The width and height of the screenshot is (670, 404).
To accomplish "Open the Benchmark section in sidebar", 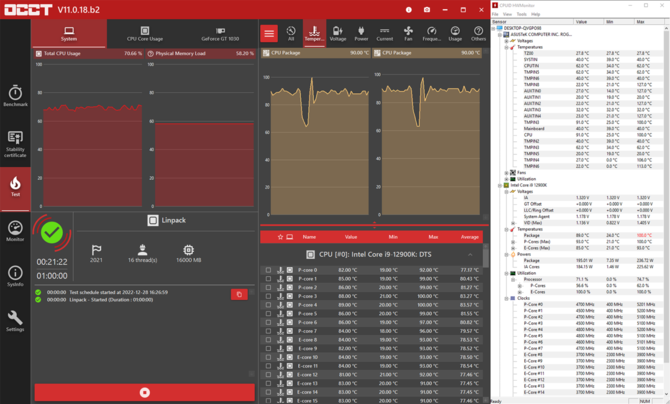I will (x=15, y=96).
